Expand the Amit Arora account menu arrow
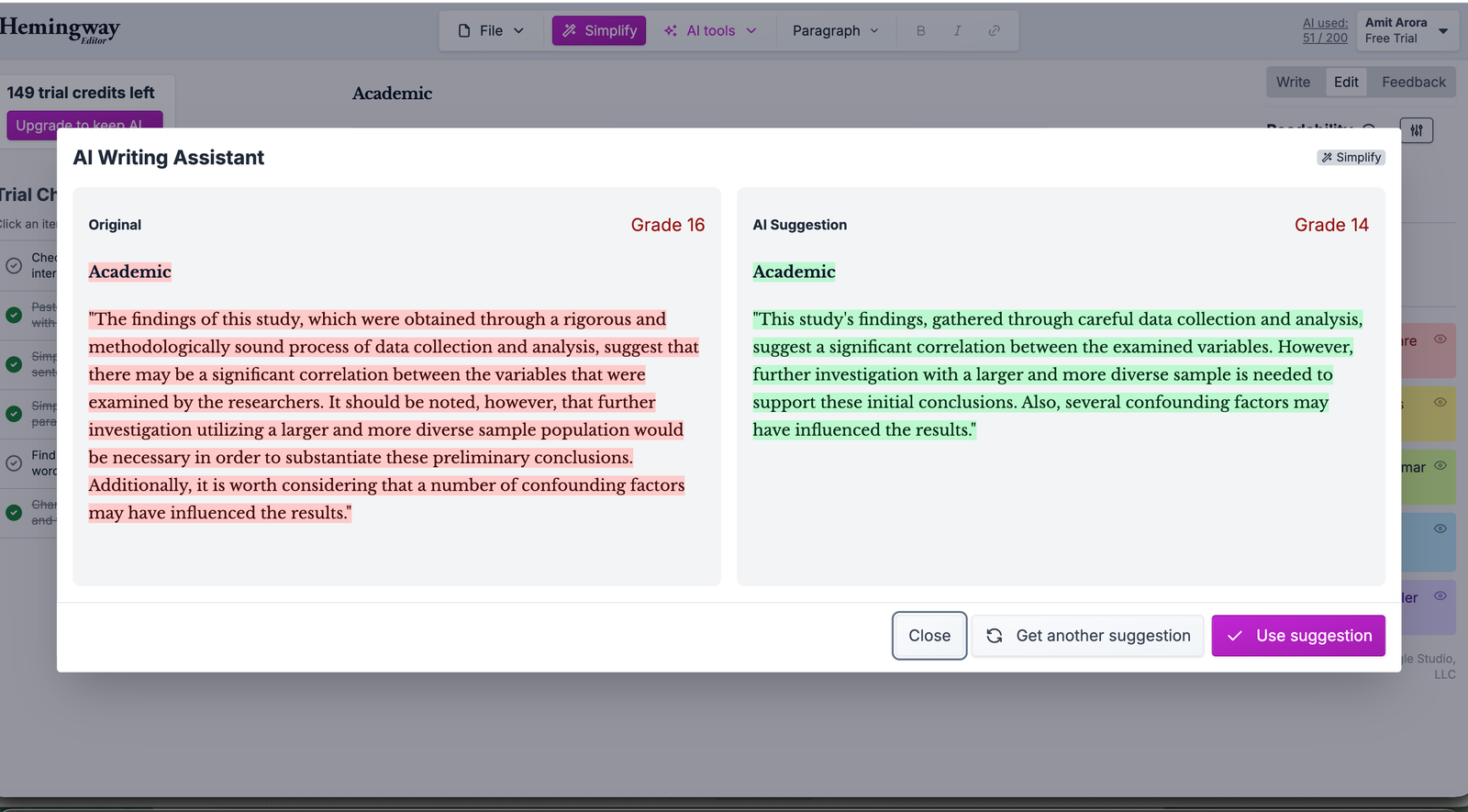Screen dimensions: 1468x812 1443,31
